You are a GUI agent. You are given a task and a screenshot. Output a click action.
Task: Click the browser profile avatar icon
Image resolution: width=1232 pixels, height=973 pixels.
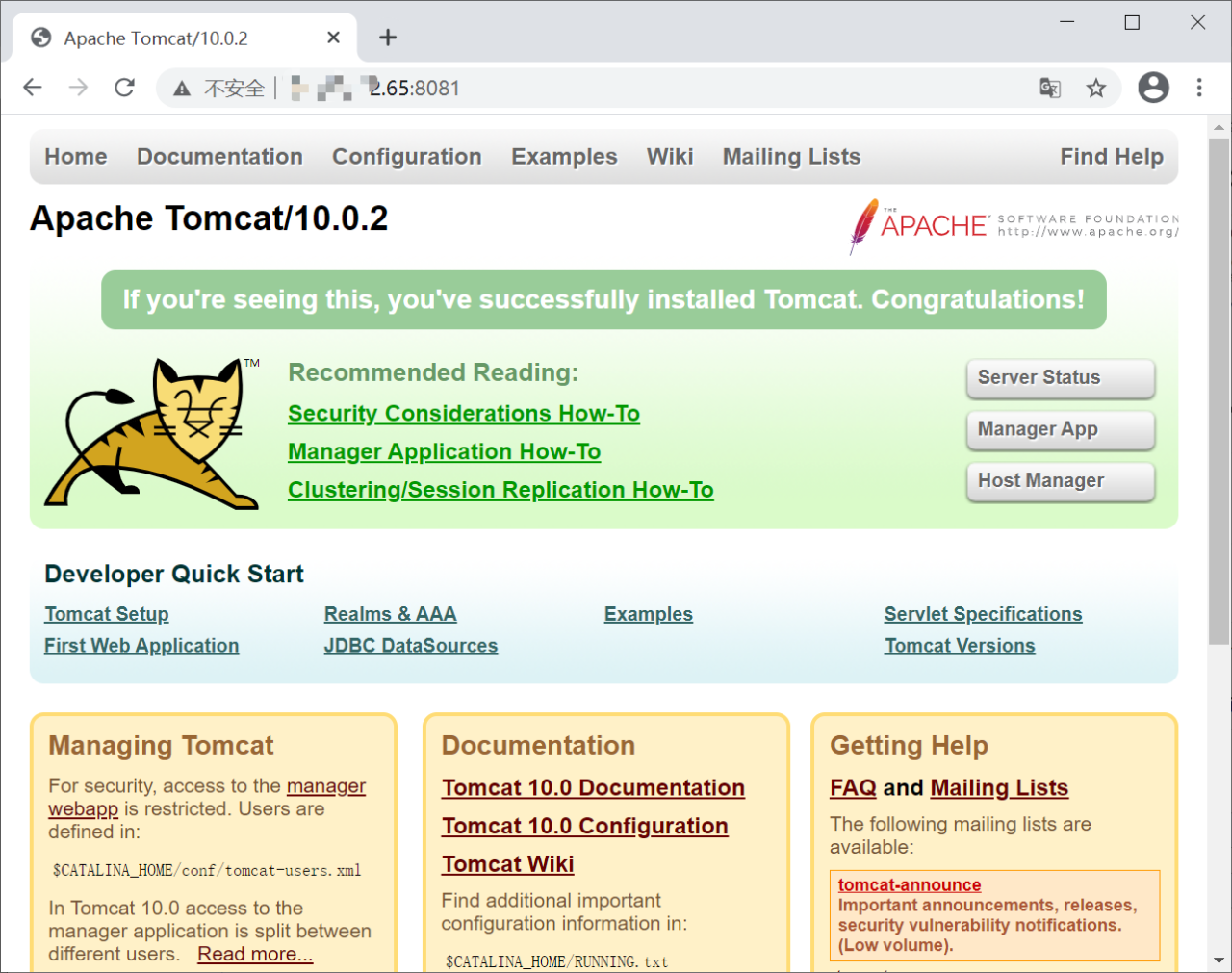pyautogui.click(x=1152, y=87)
